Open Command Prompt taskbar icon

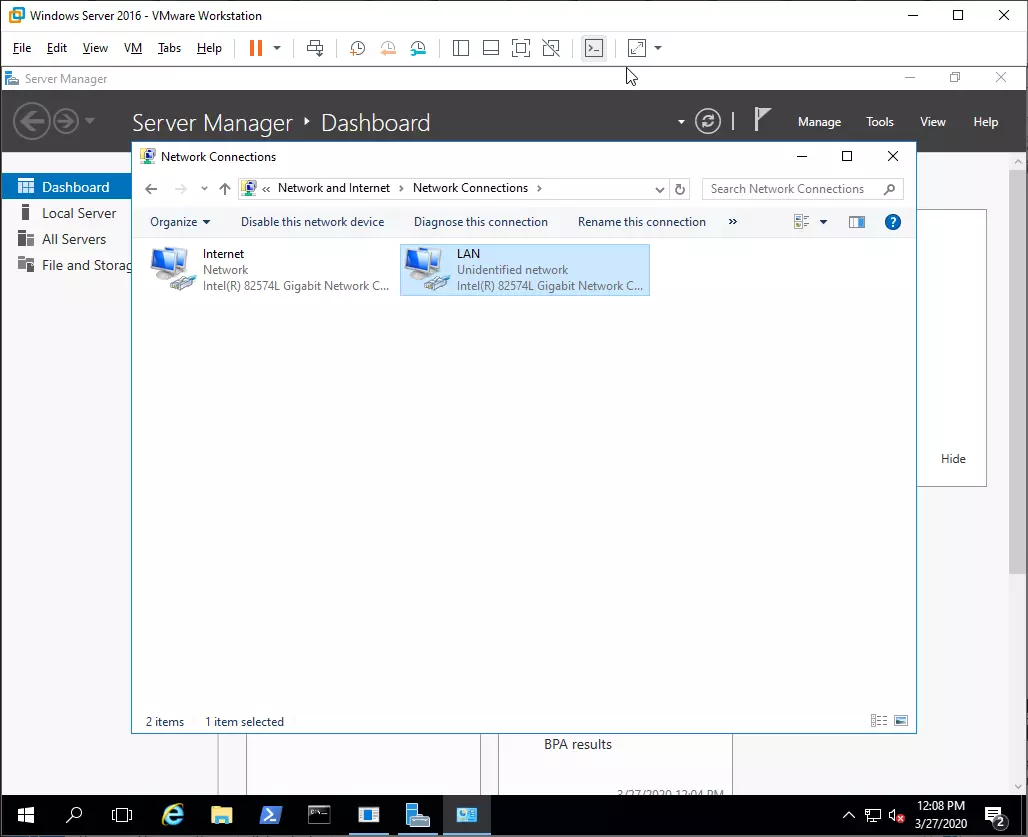click(x=319, y=815)
